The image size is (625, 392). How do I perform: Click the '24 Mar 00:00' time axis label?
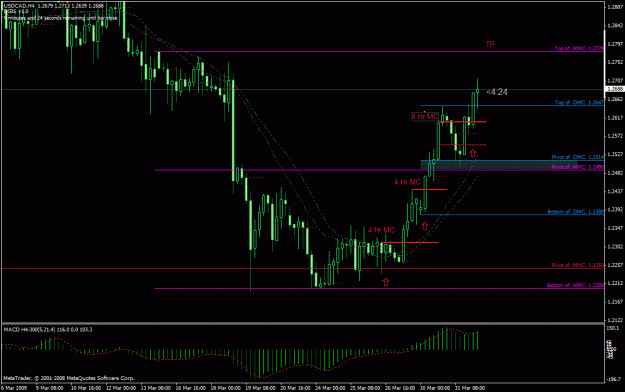tap(330, 388)
